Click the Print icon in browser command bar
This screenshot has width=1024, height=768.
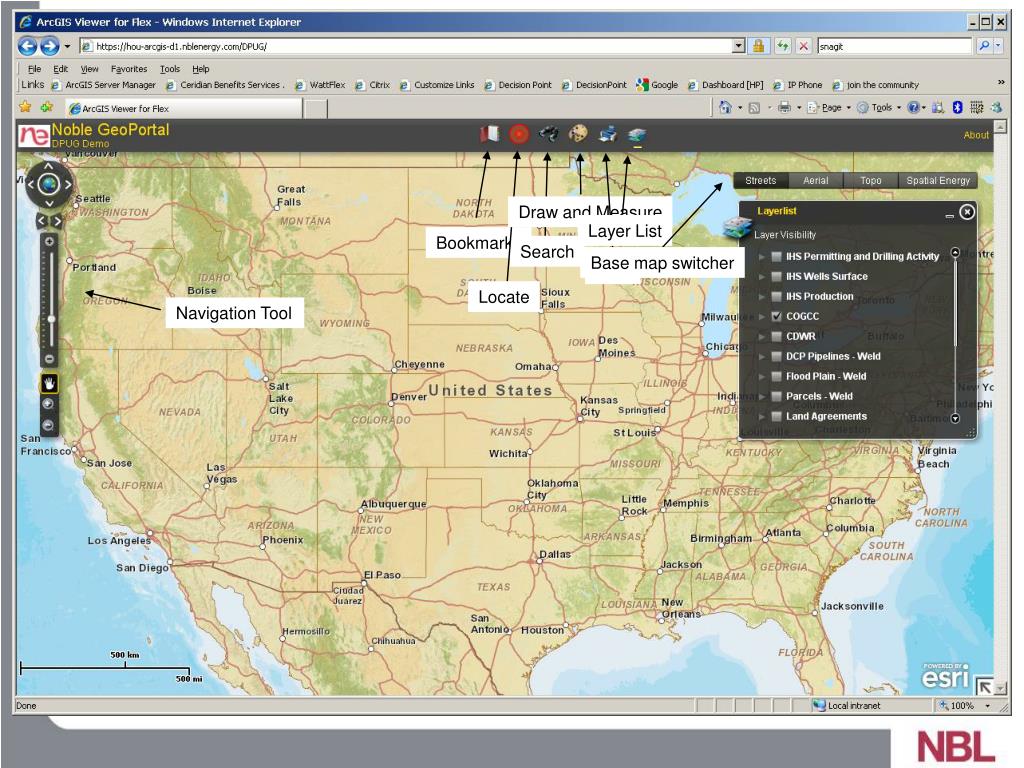tap(784, 107)
